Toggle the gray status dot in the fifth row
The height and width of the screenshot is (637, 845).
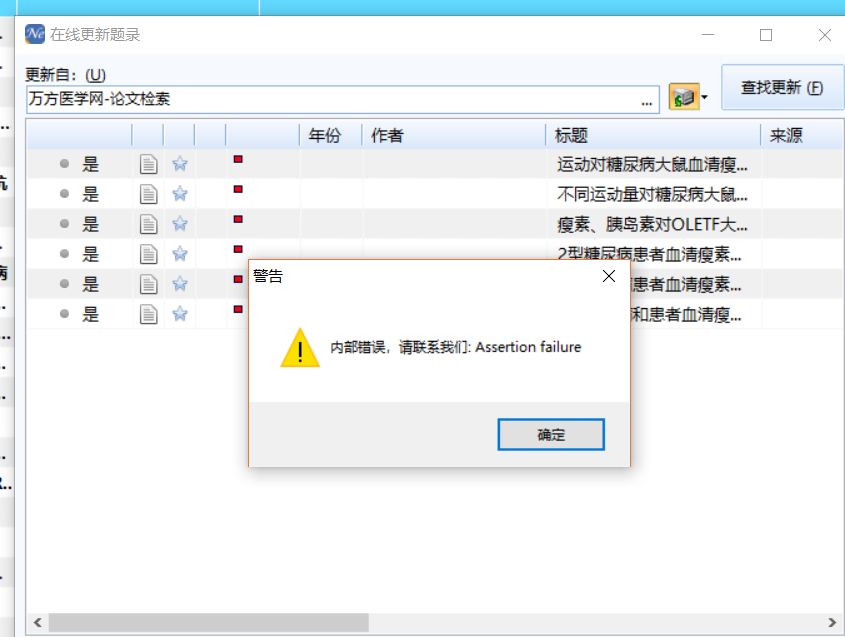click(64, 283)
